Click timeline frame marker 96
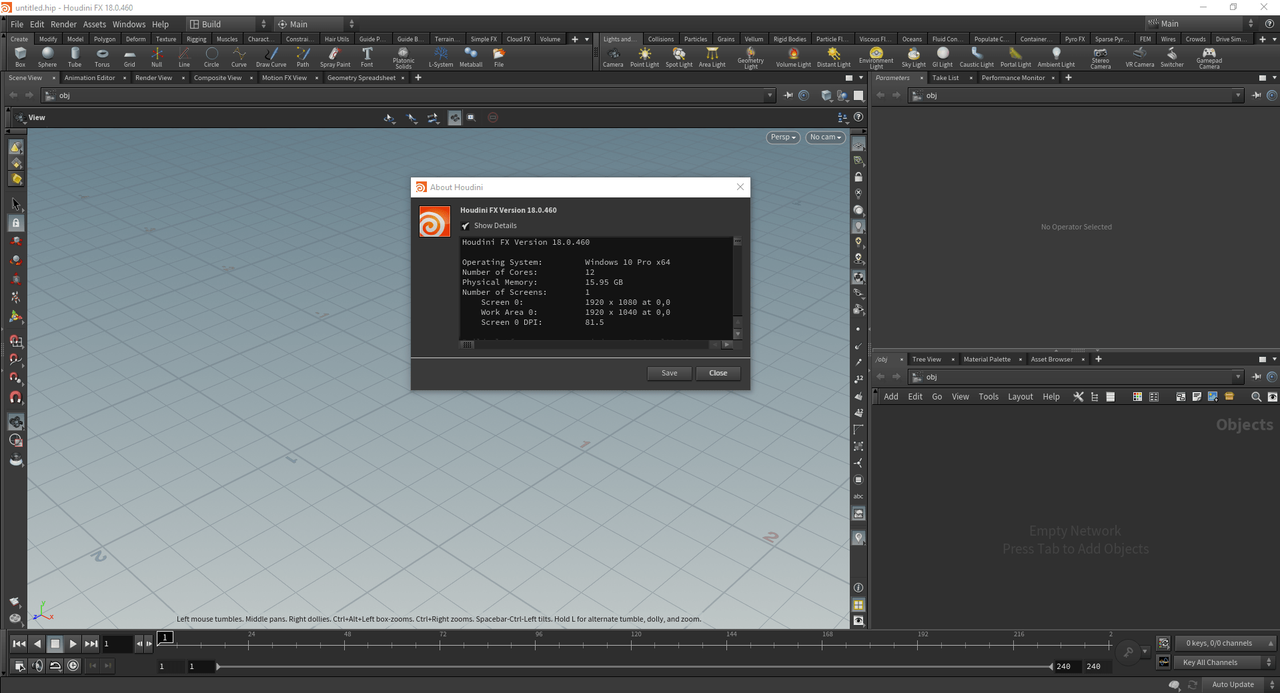The image size is (1280, 693). 539,636
